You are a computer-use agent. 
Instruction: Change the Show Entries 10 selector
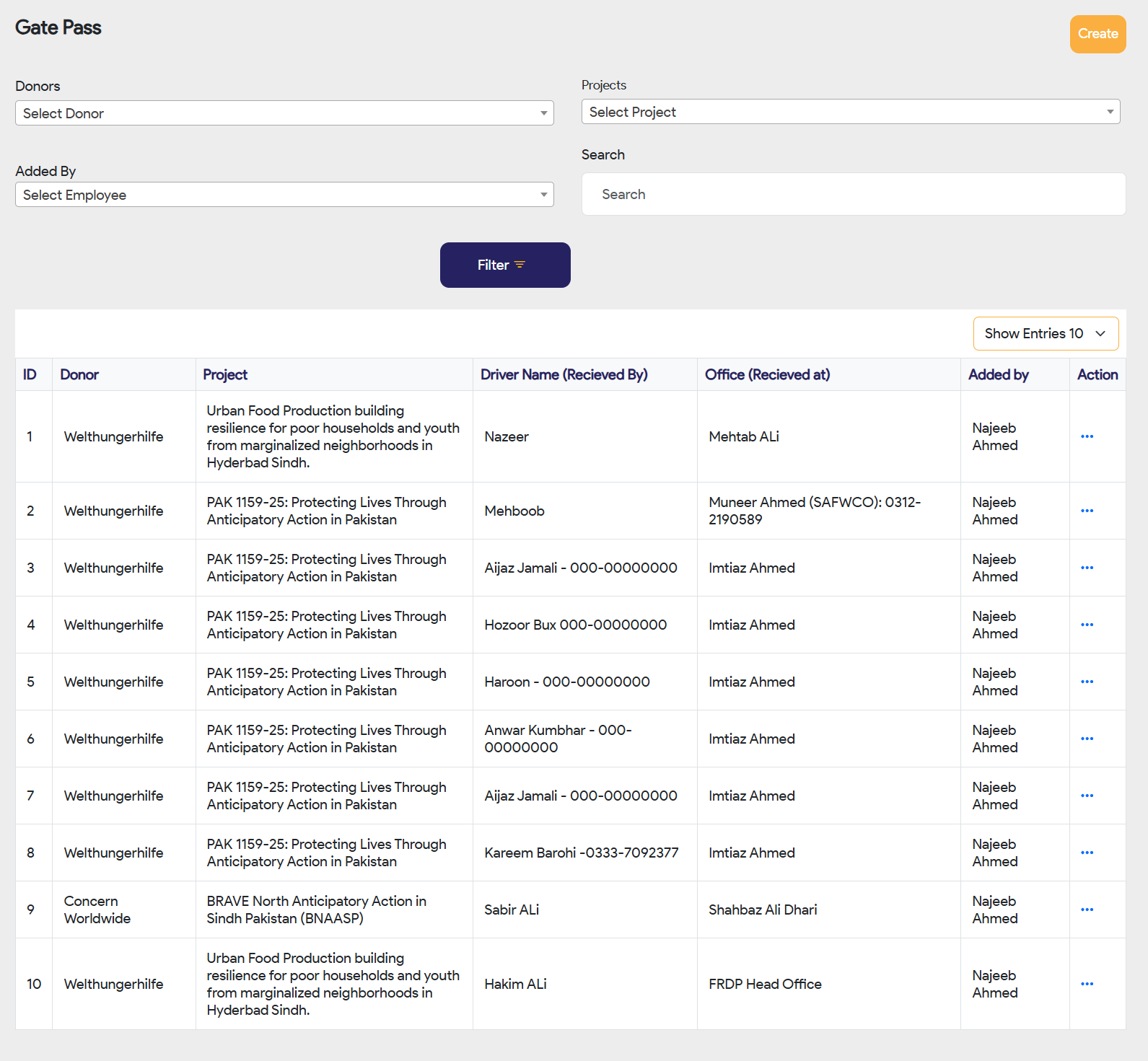(1045, 333)
